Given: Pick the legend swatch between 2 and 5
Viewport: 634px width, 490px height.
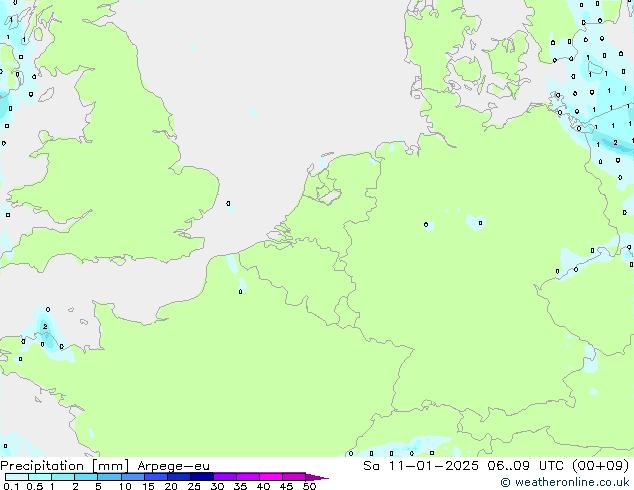Looking at the screenshot, I should pos(86,477).
